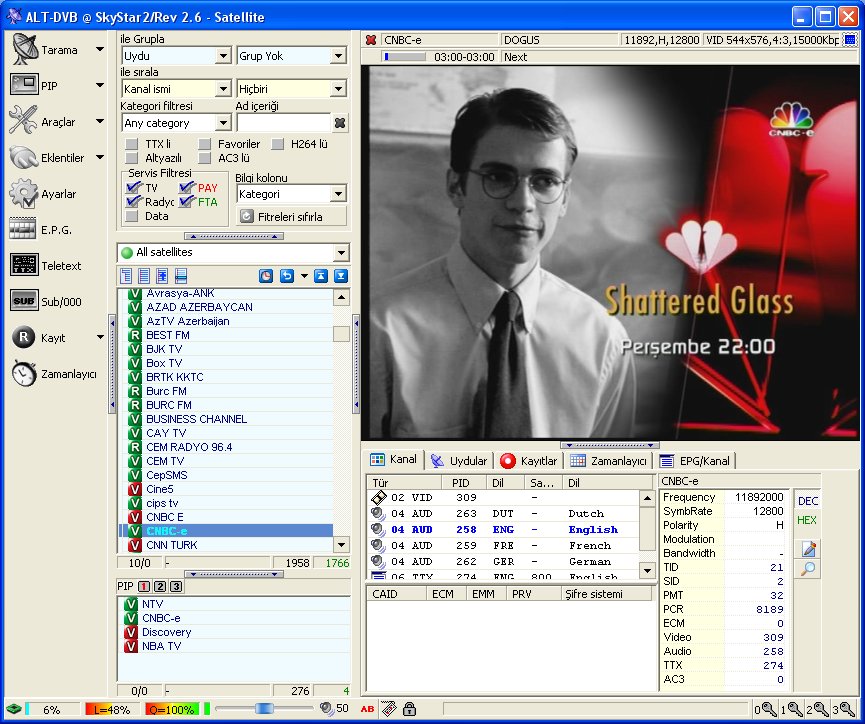Toggle the Favoriler filter checkbox
The height and width of the screenshot is (724, 865).
[204, 144]
